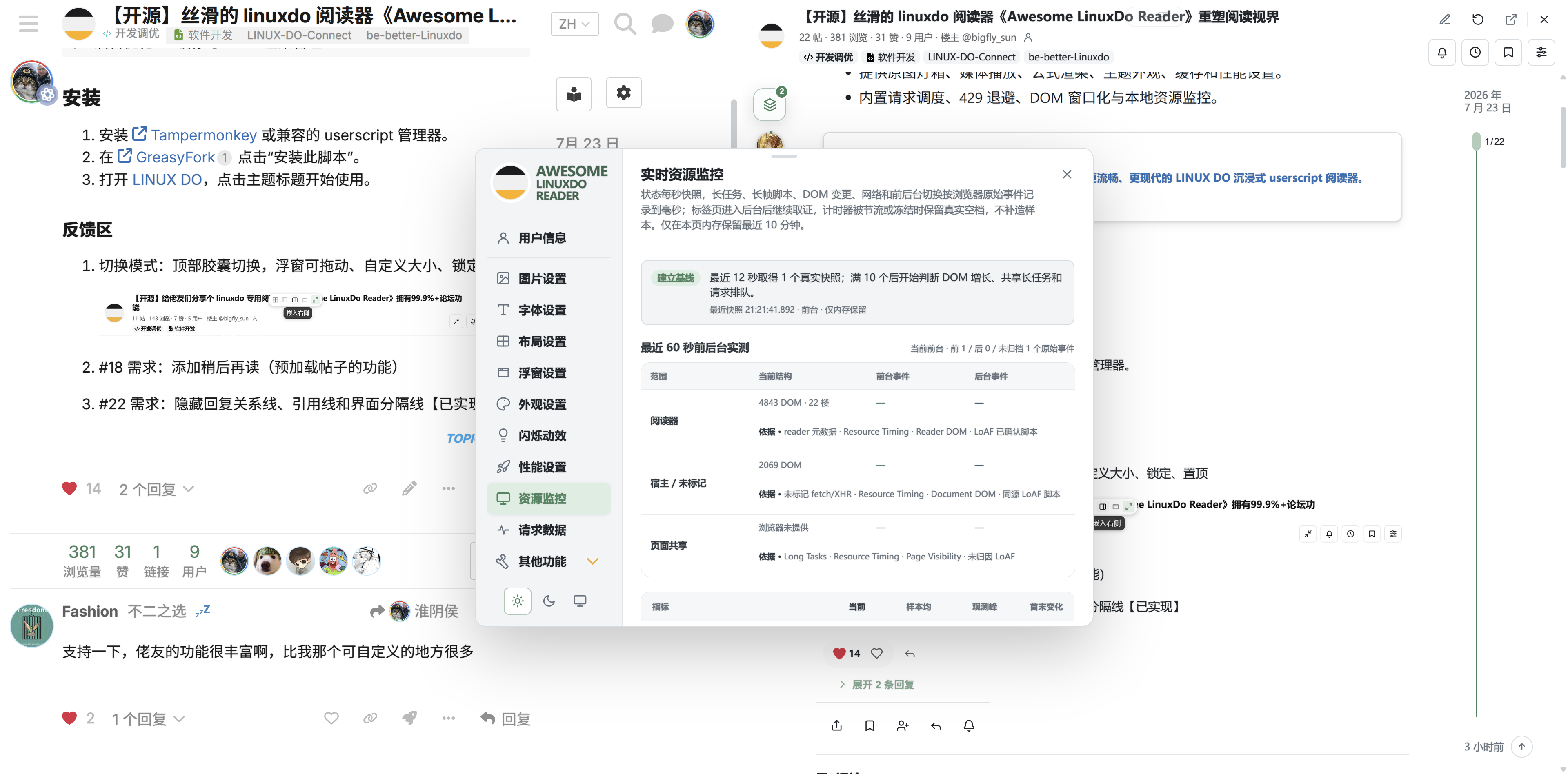Toggle red heart 14 in reader post

[x=839, y=653]
